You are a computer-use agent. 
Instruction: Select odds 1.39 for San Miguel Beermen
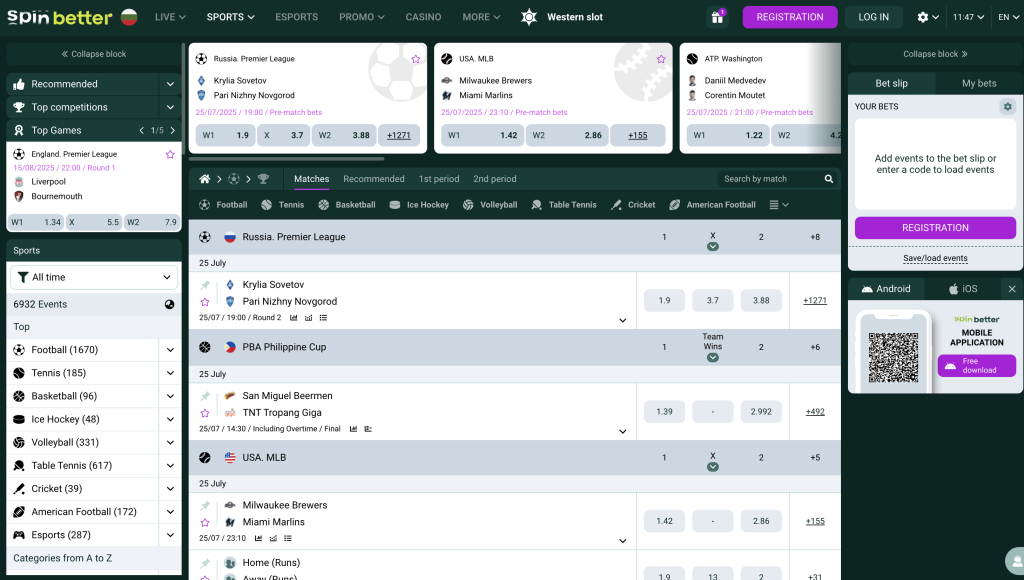point(664,412)
